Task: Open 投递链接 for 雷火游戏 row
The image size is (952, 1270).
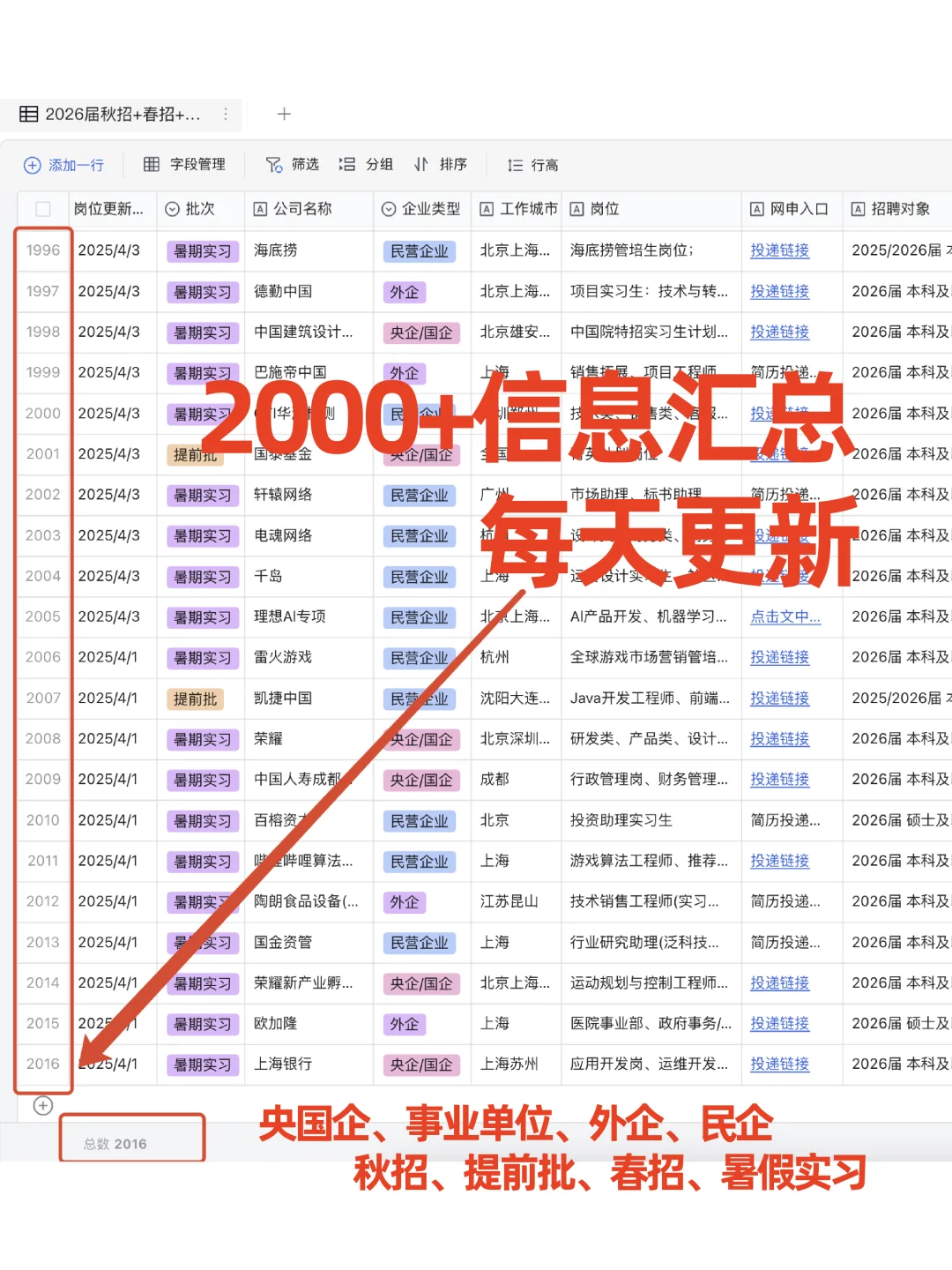Action: (779, 657)
